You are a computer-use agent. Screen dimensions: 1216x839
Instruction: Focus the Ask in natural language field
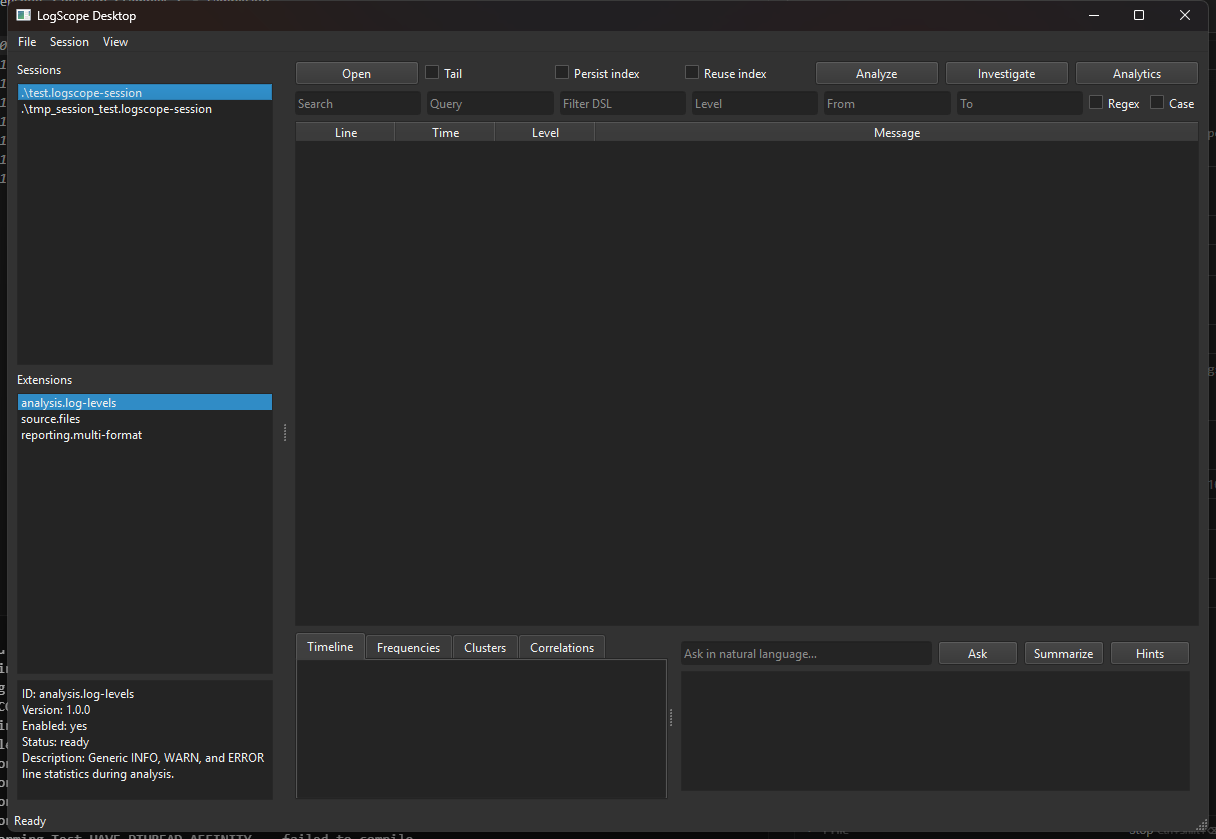(x=806, y=654)
